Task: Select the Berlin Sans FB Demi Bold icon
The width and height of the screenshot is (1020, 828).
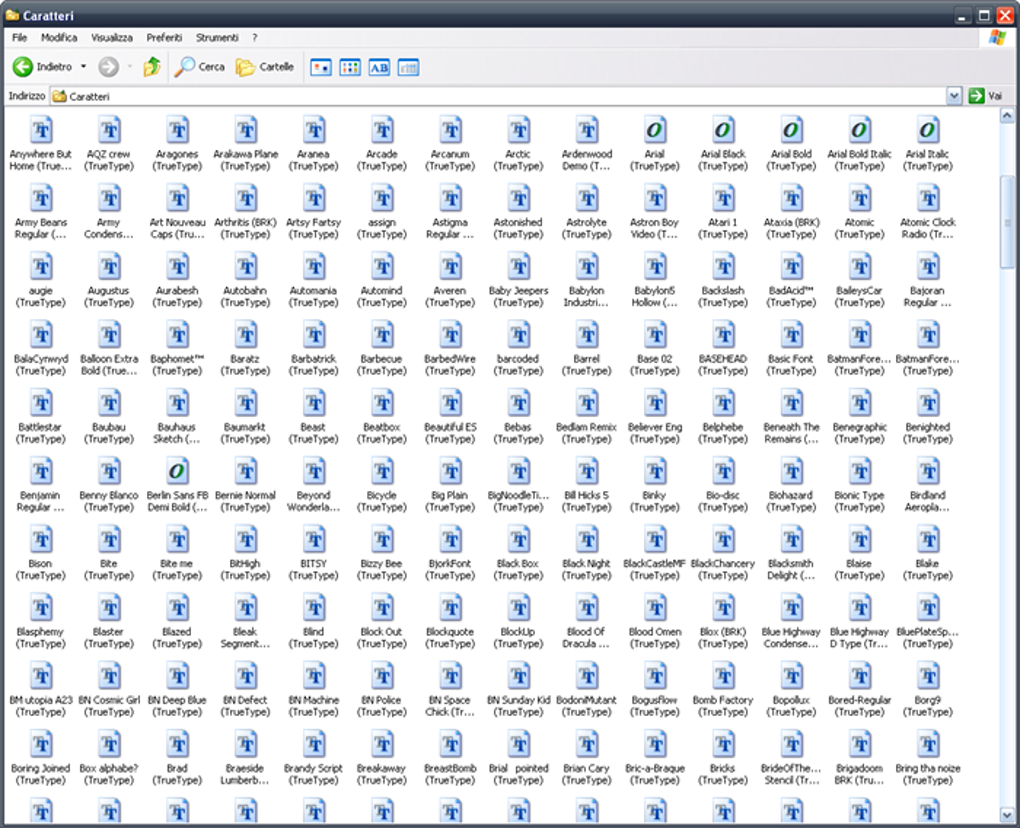Action: [x=177, y=471]
